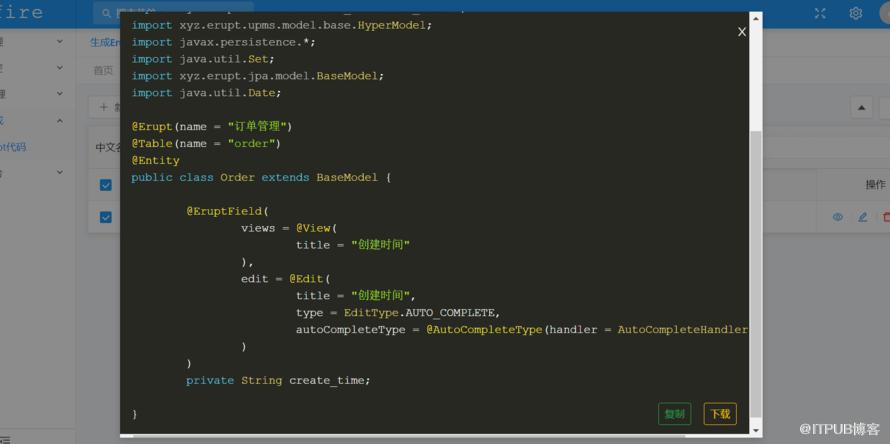Toggle the checkbox in the first data row

click(x=106, y=217)
